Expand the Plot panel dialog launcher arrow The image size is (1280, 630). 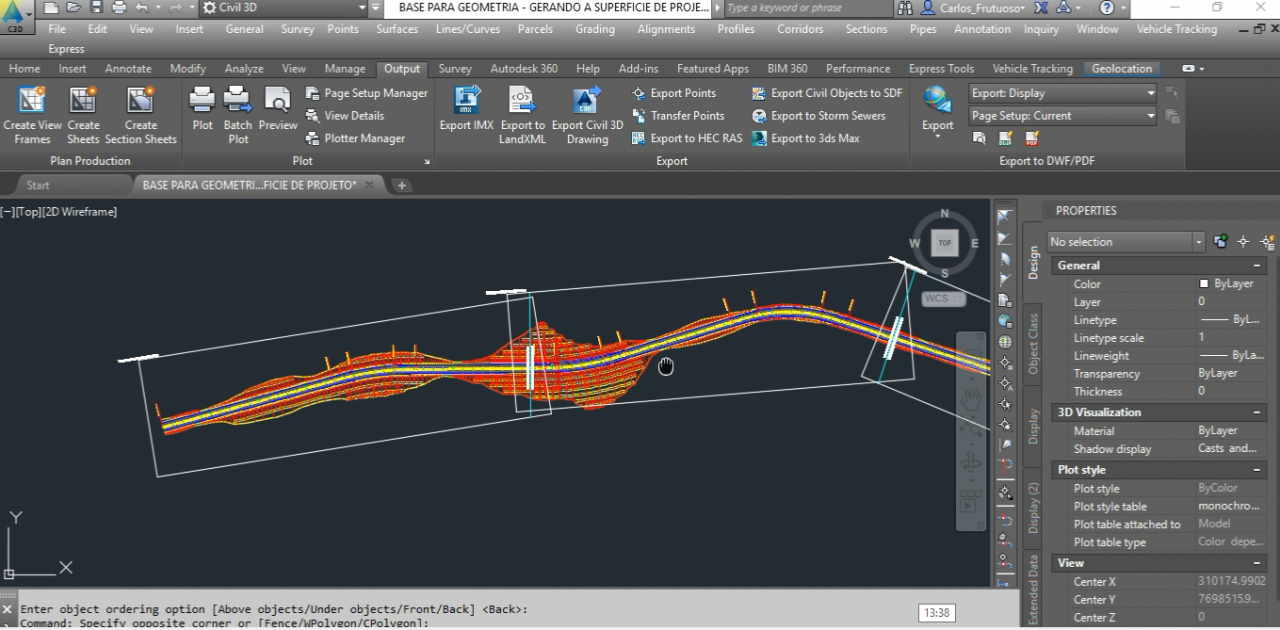(427, 161)
